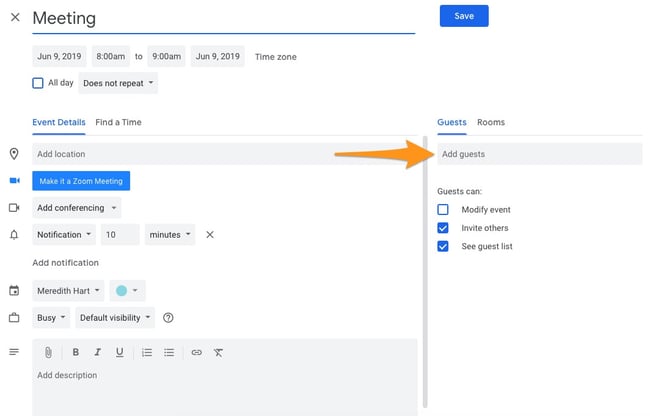Insert a bulleted list
The width and height of the screenshot is (650, 416).
169,352
